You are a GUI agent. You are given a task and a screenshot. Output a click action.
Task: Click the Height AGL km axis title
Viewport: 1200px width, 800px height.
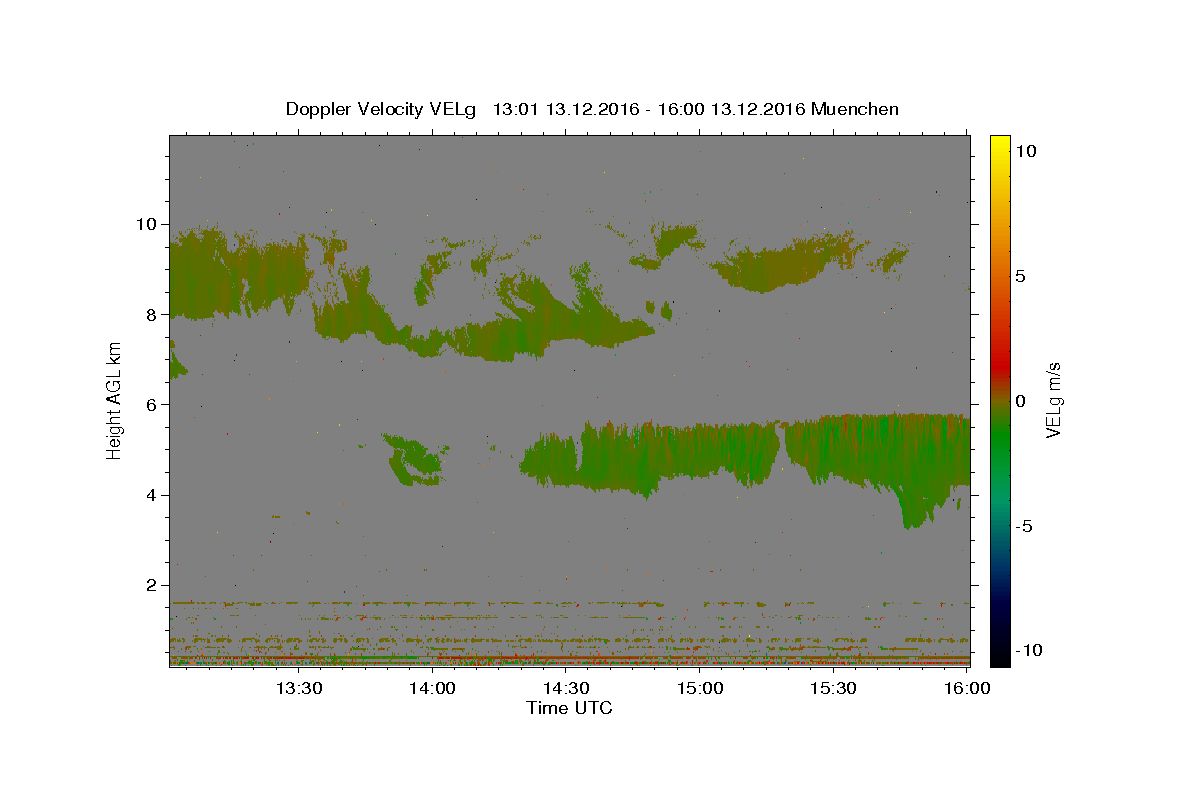pyautogui.click(x=115, y=400)
